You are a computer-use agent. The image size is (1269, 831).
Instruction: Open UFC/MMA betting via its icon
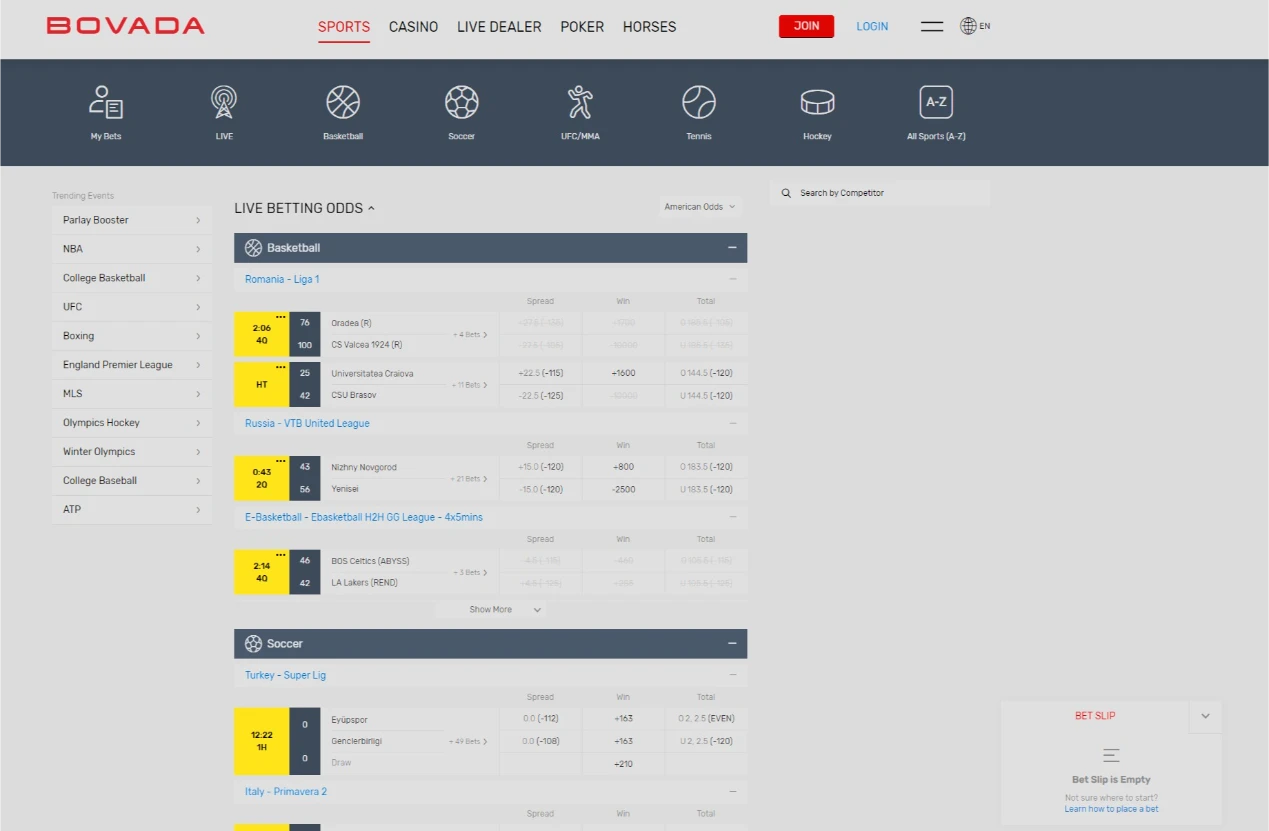click(x=580, y=110)
